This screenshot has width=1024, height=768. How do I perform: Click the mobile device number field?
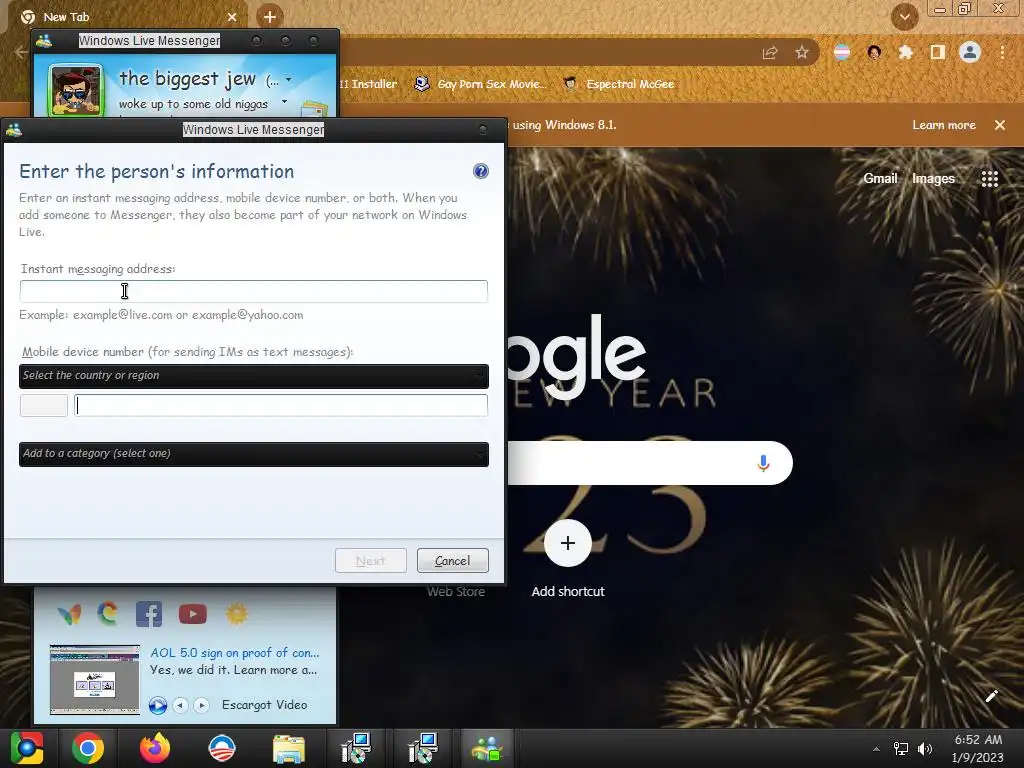(x=281, y=406)
